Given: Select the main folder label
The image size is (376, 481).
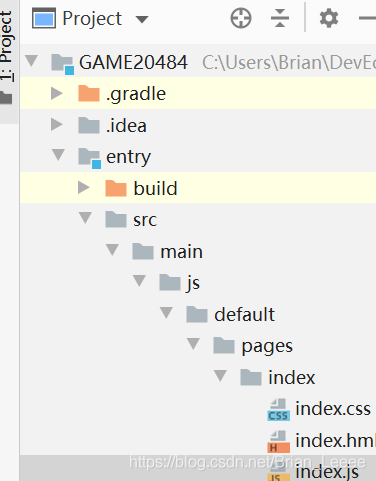Looking at the screenshot, I should [x=181, y=251].
